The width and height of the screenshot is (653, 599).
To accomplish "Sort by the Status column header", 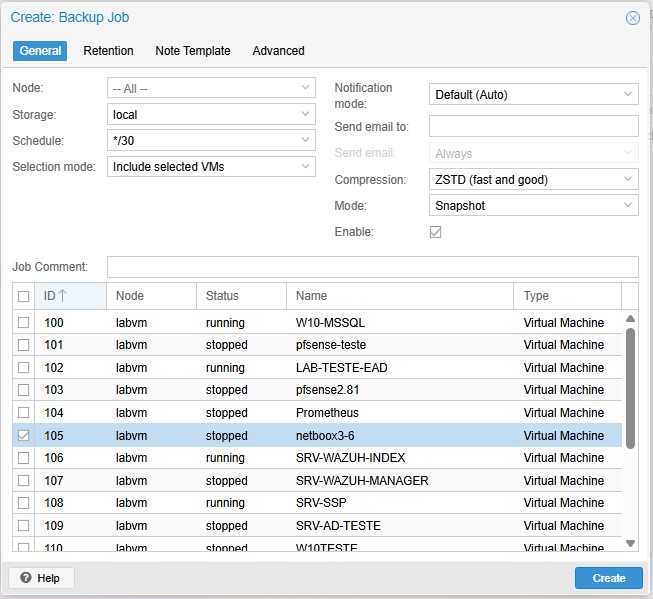I will point(241,296).
